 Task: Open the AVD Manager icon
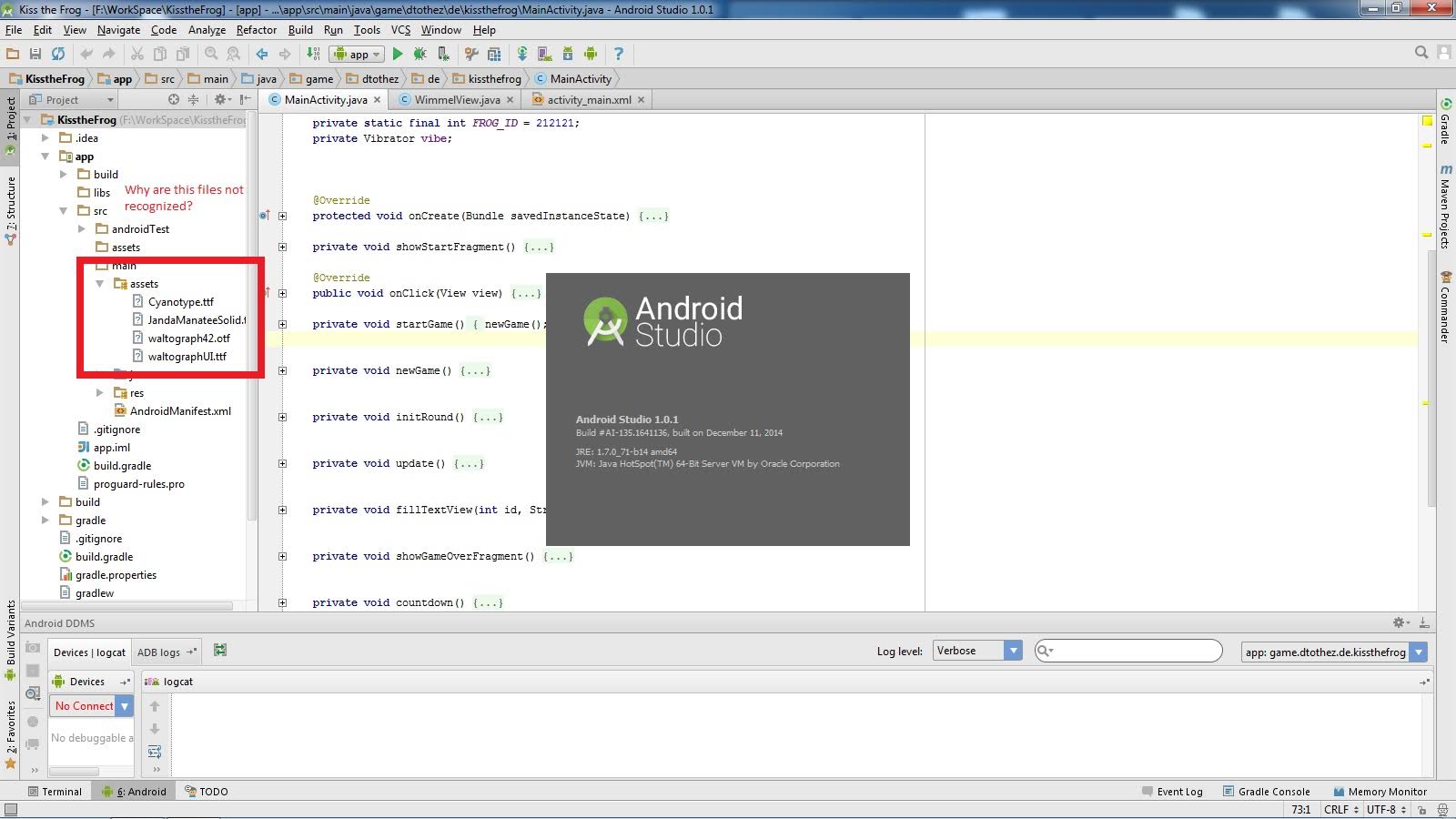(x=544, y=55)
